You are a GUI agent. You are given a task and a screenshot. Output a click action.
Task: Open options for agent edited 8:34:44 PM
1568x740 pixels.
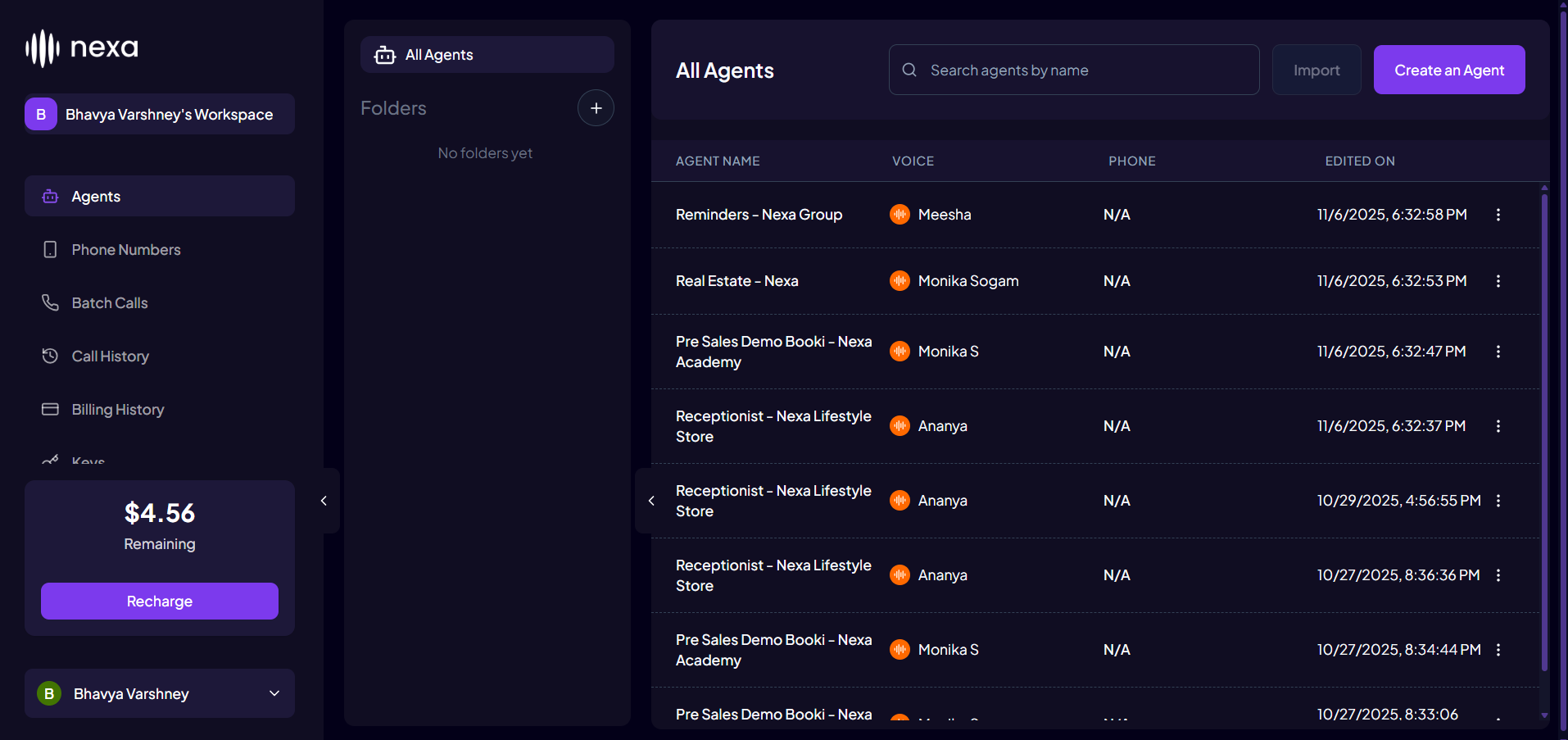click(1498, 650)
